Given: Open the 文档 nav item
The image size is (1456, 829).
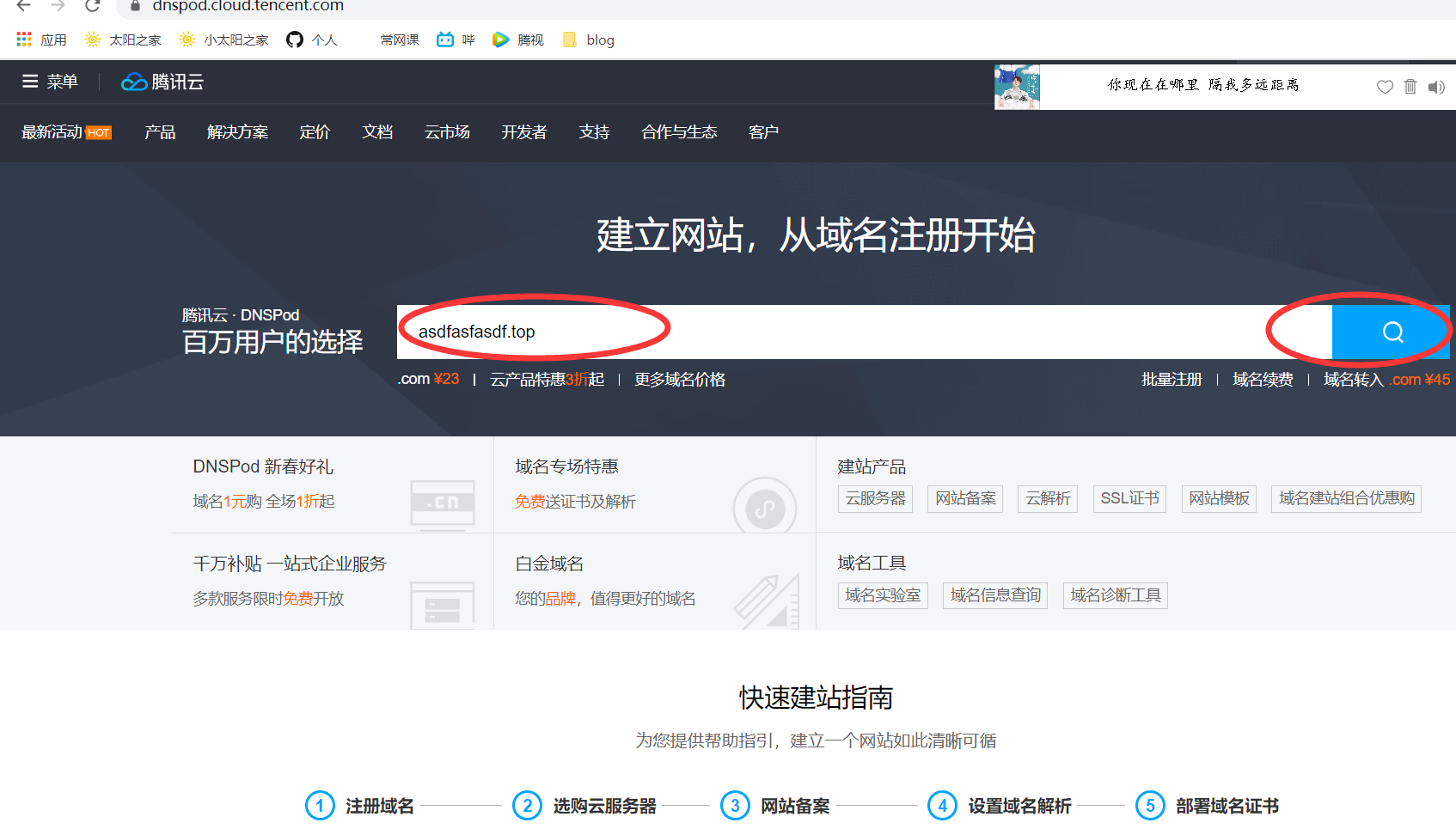Looking at the screenshot, I should 377,132.
